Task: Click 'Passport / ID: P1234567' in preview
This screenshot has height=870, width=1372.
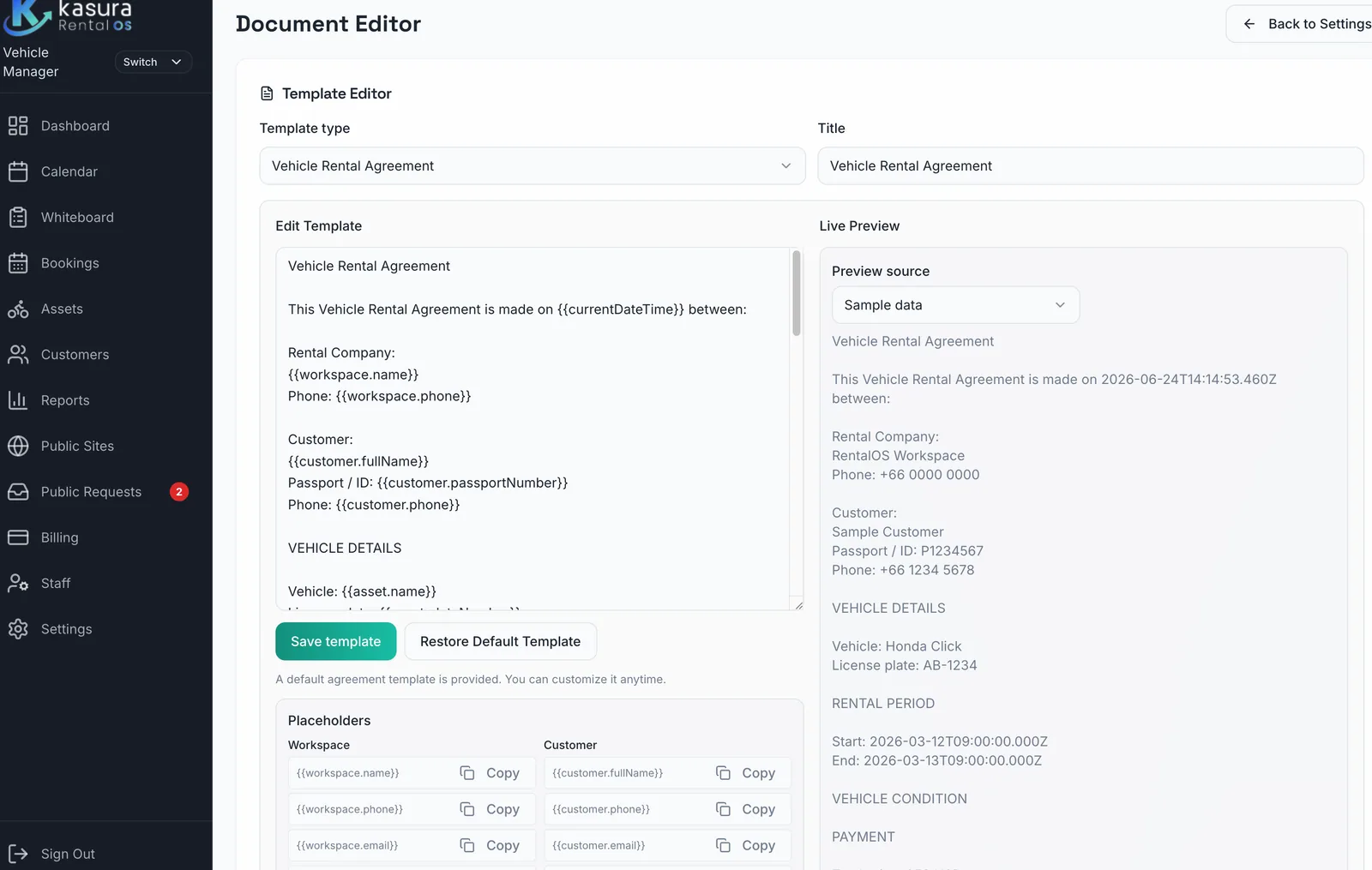Action: tap(907, 551)
